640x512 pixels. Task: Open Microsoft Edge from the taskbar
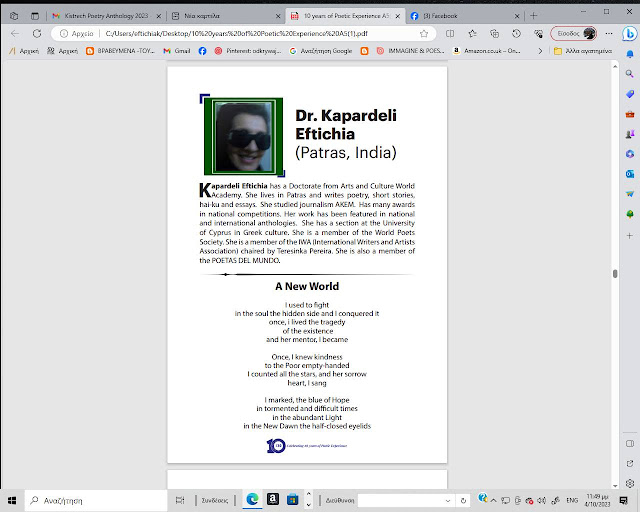(252, 499)
